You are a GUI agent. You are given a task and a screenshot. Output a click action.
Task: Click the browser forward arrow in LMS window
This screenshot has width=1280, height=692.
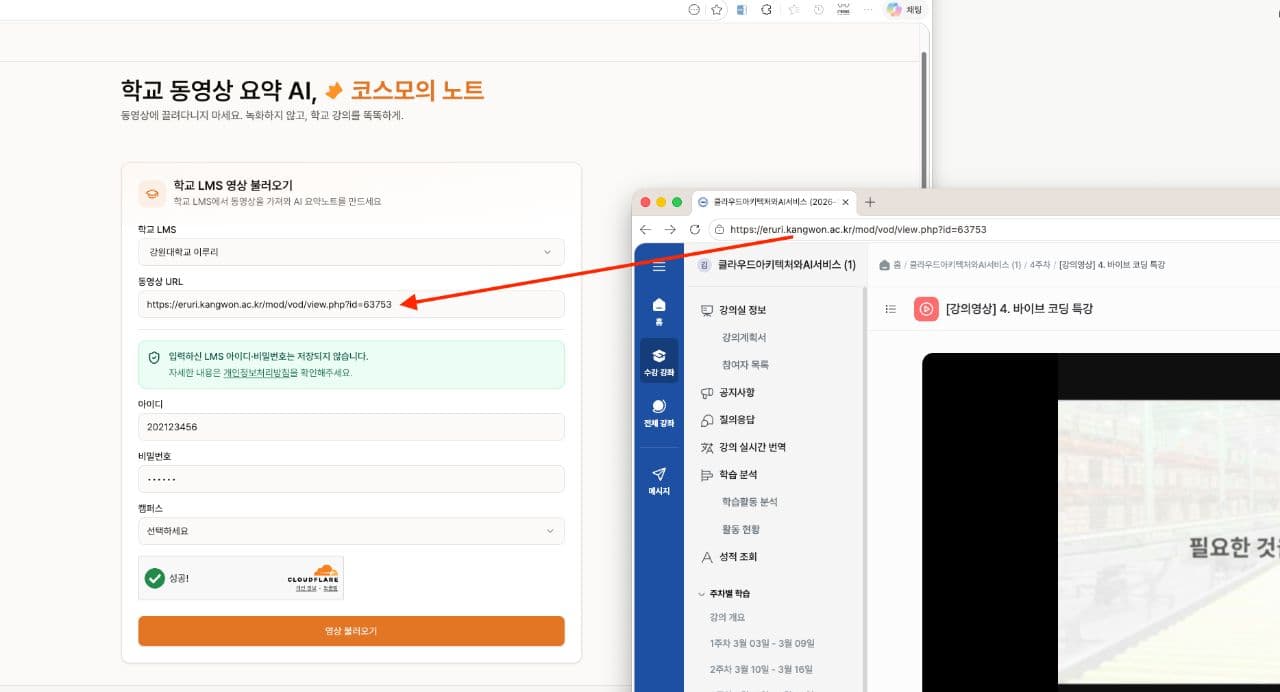click(x=670, y=229)
